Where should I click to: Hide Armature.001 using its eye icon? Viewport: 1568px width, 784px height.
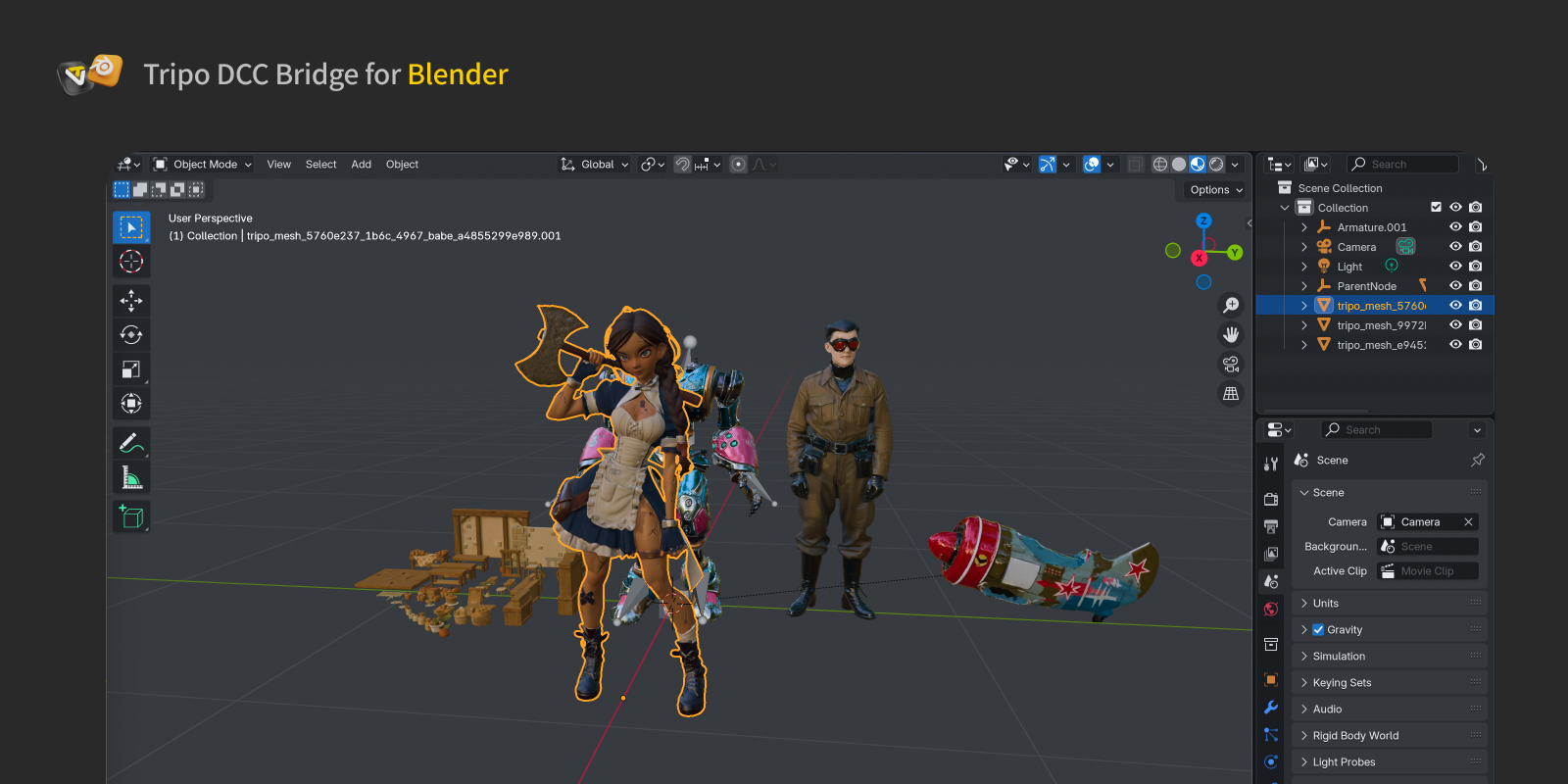point(1455,227)
